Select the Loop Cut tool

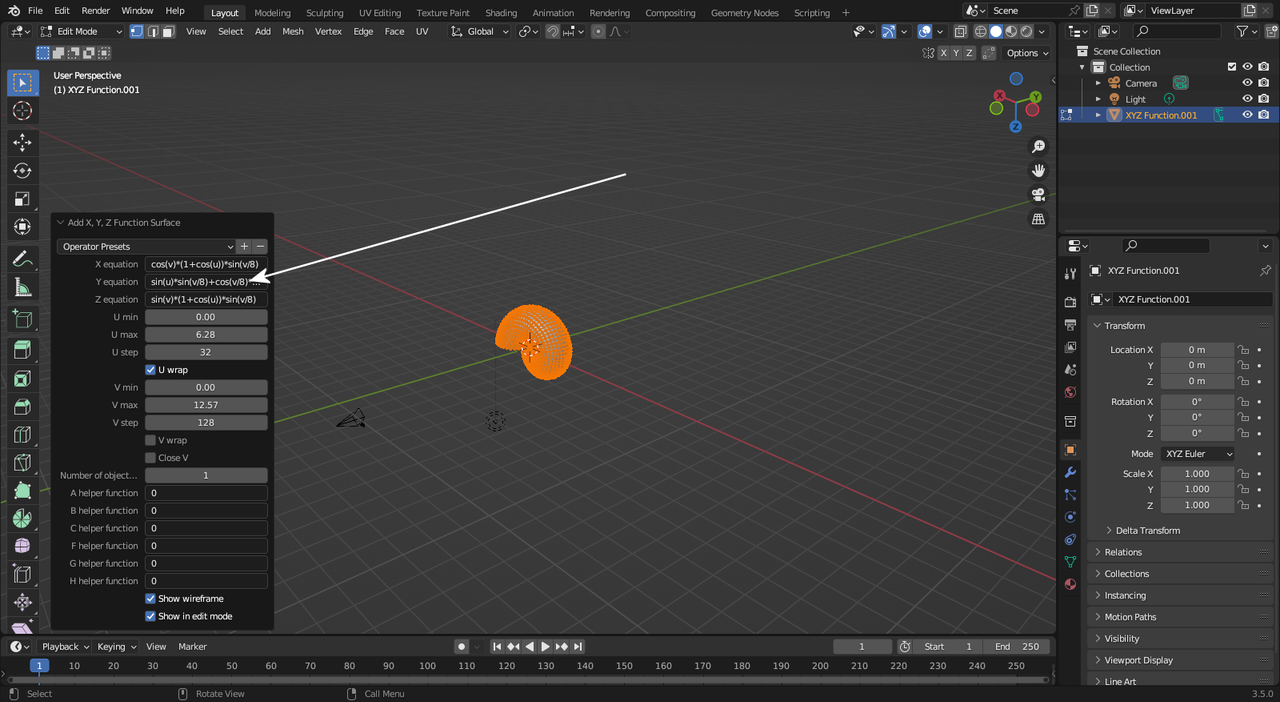(22, 435)
